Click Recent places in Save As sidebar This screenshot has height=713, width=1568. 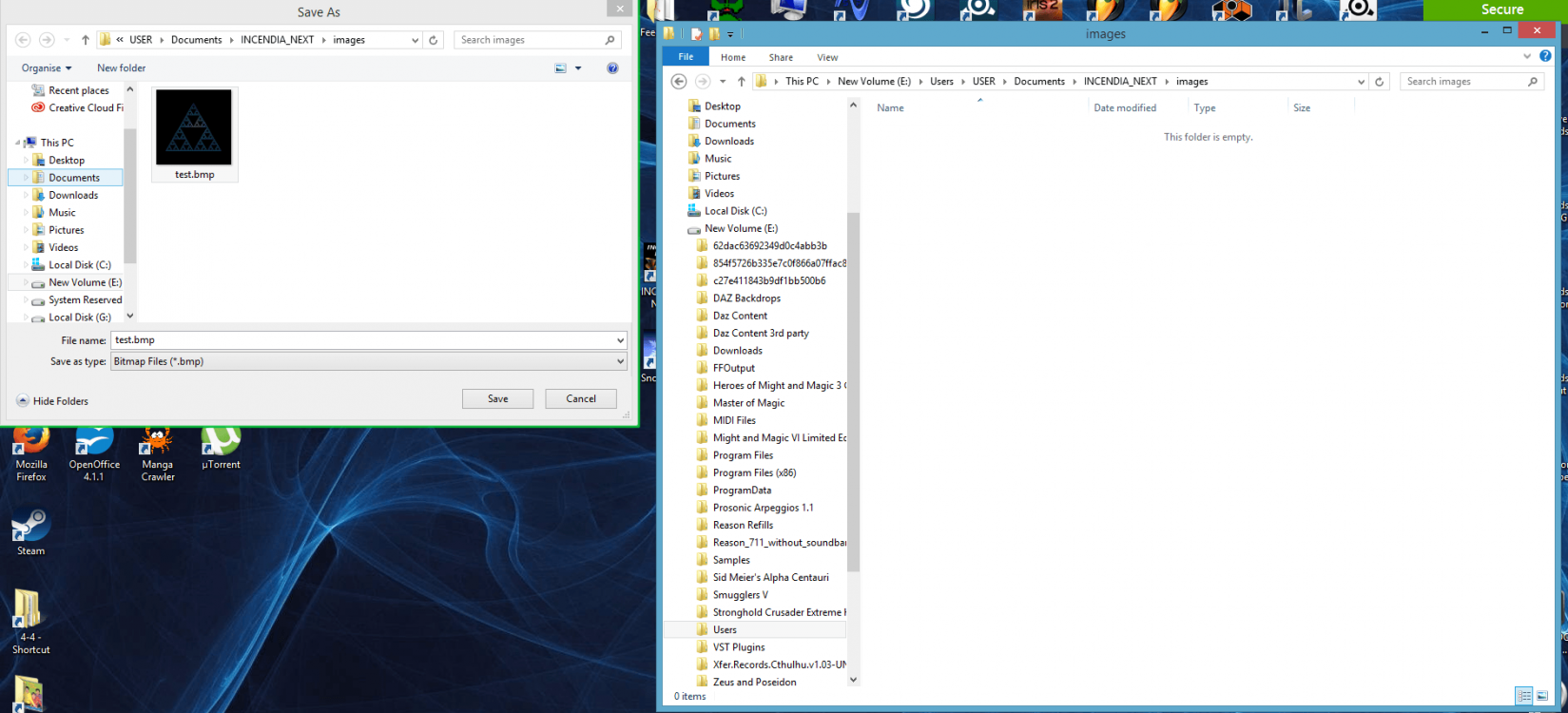tap(79, 90)
